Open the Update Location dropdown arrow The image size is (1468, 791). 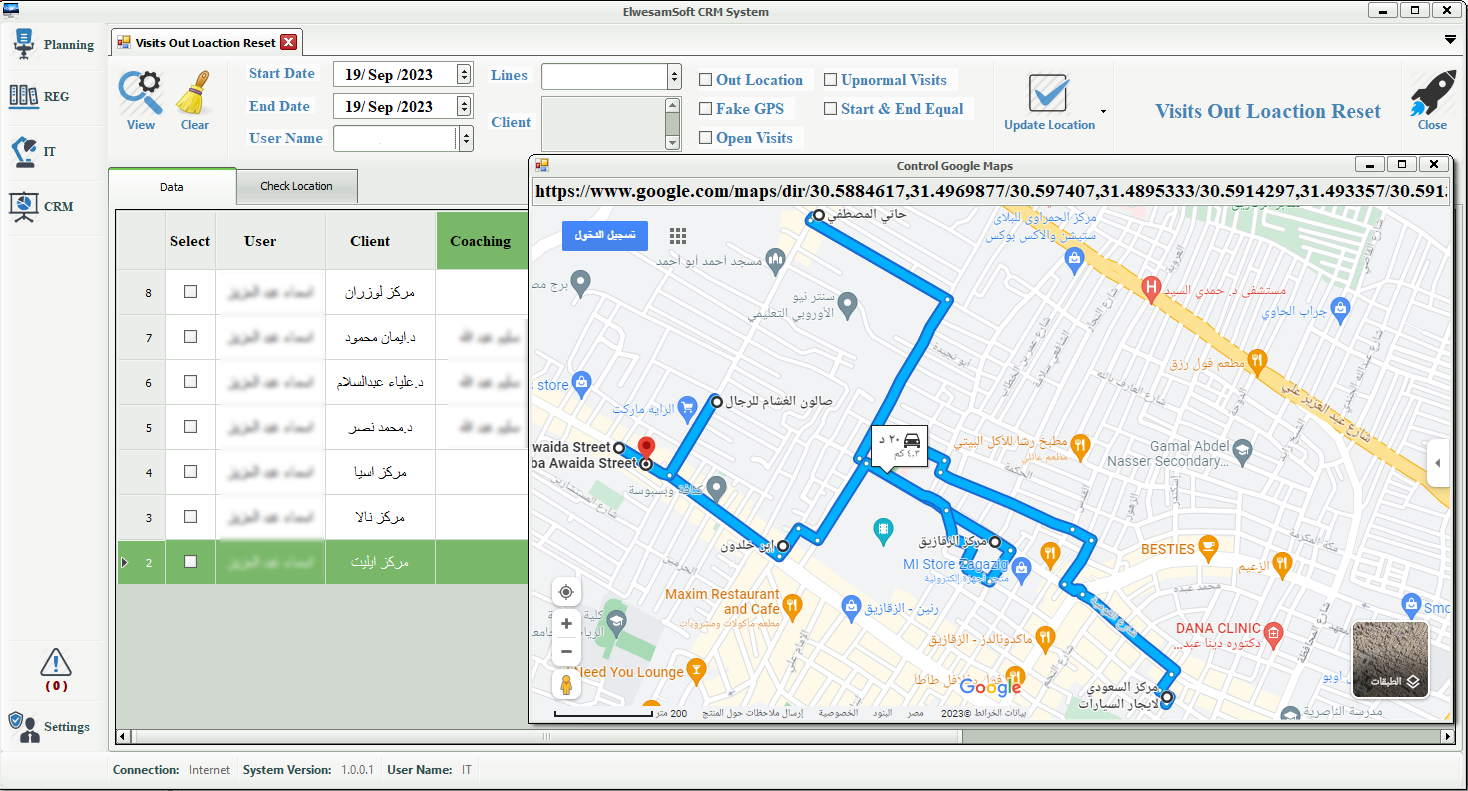click(x=1104, y=111)
